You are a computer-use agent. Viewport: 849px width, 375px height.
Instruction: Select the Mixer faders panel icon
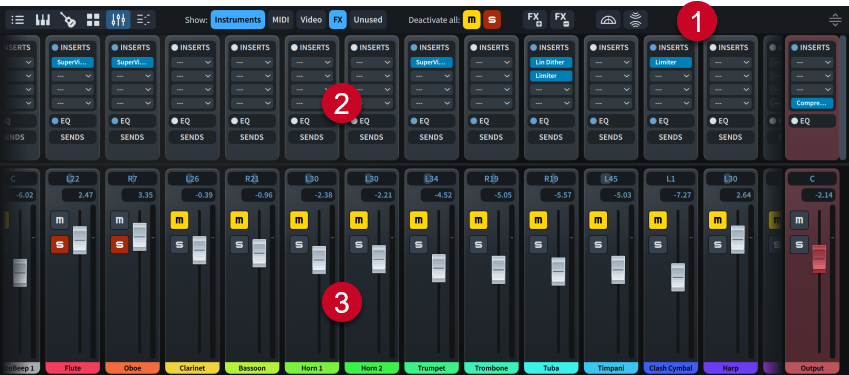pos(118,20)
